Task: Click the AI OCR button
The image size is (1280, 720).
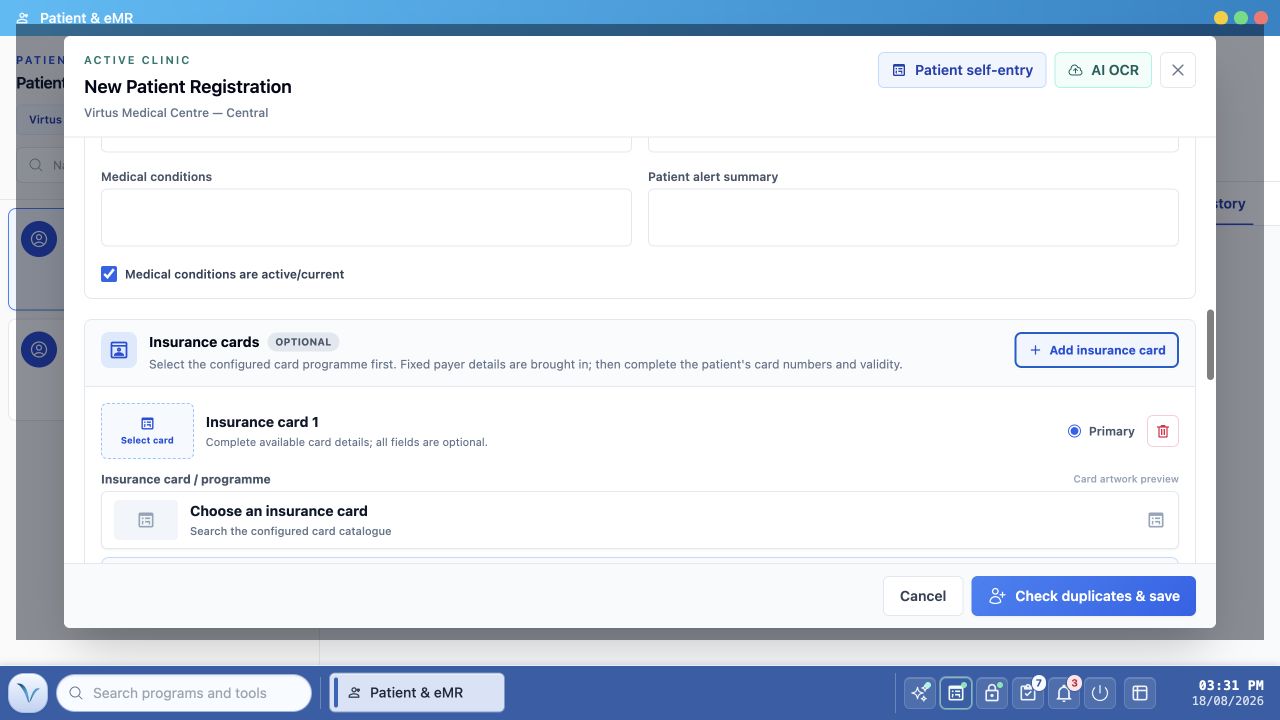Action: (1103, 70)
